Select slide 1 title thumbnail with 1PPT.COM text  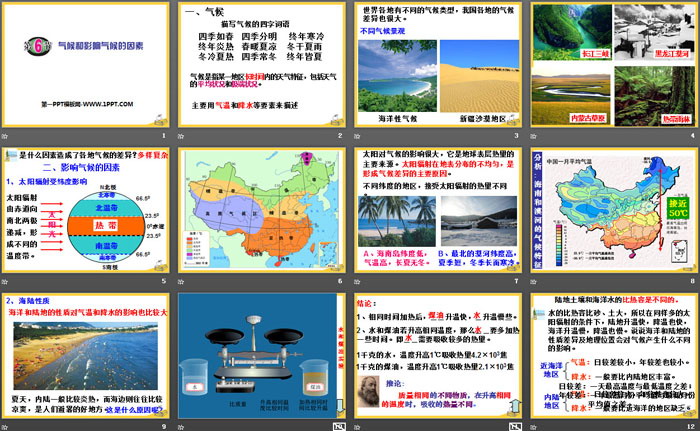point(86,65)
